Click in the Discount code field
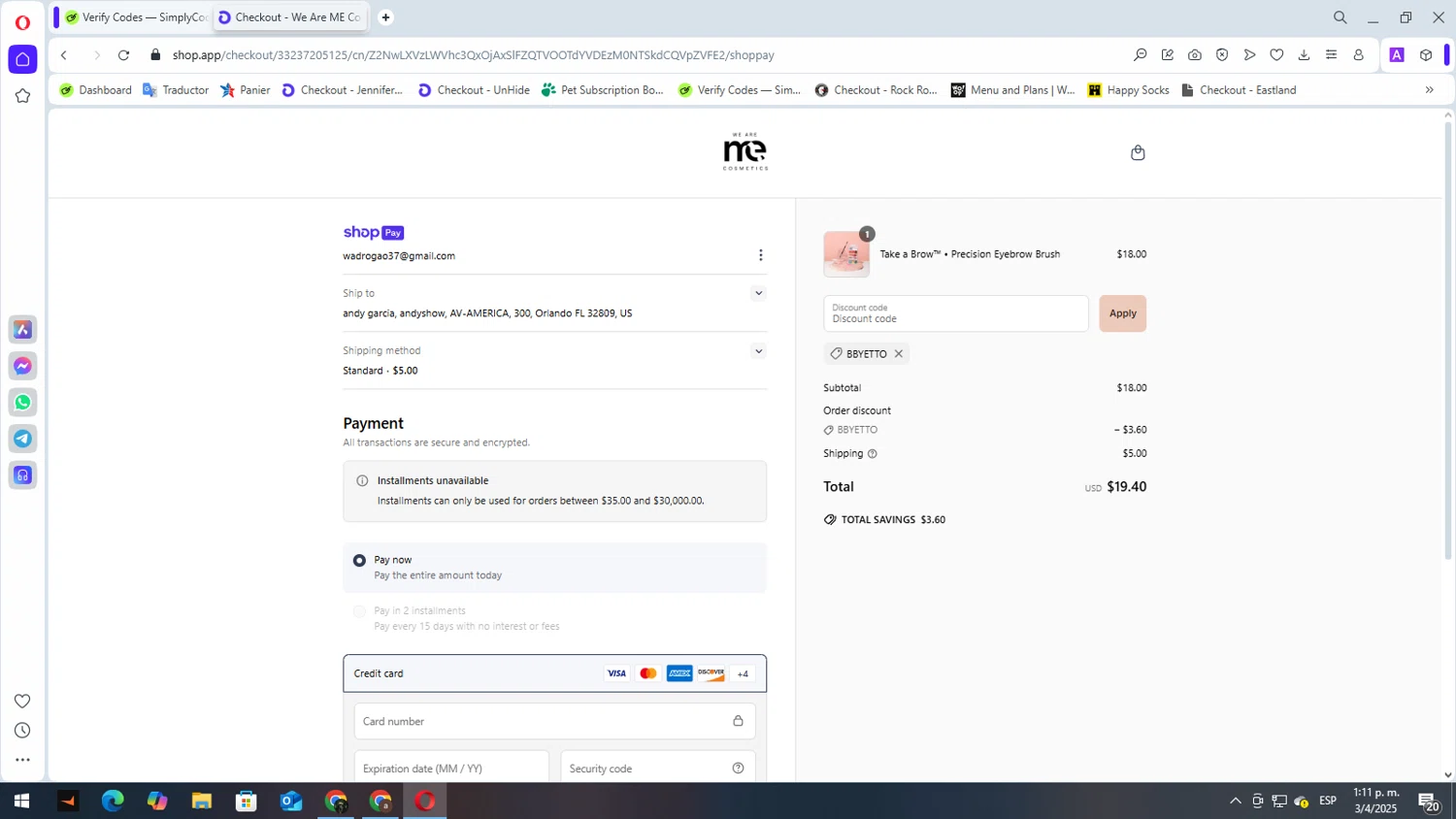This screenshot has width=1456, height=819. (x=956, y=313)
